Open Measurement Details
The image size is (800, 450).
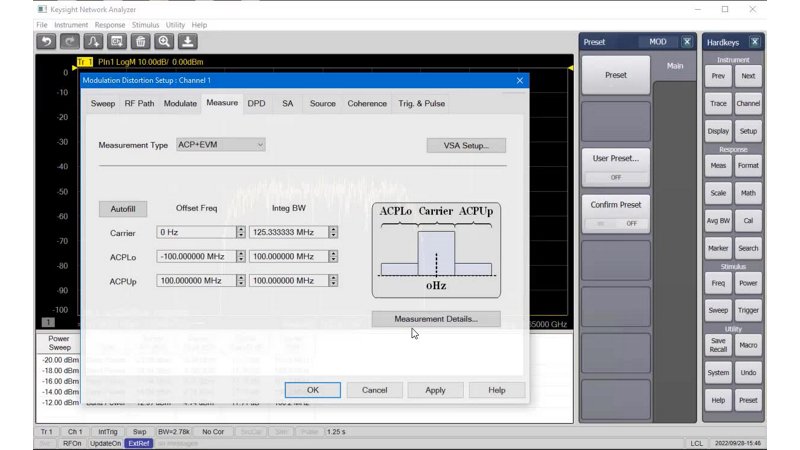[x=436, y=319]
